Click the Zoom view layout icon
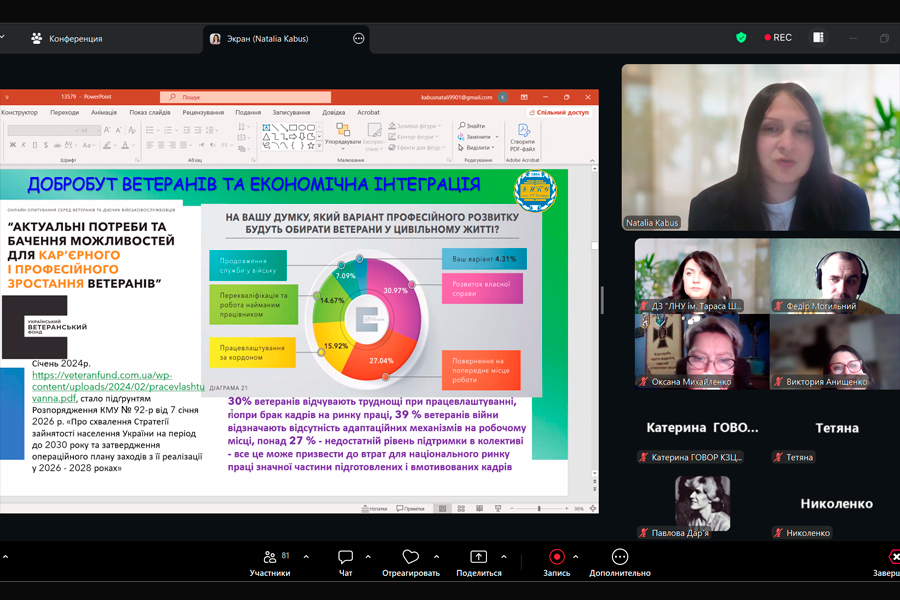900x600 pixels. click(x=818, y=38)
